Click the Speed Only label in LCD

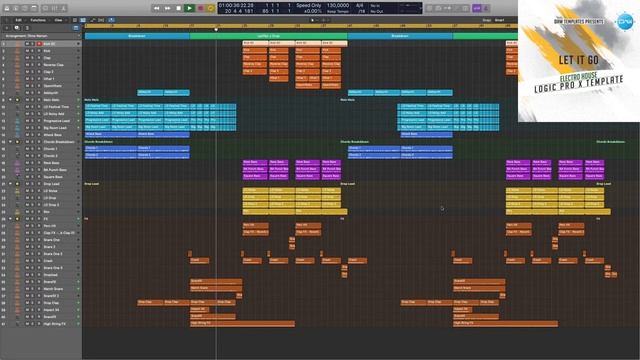coord(309,6)
